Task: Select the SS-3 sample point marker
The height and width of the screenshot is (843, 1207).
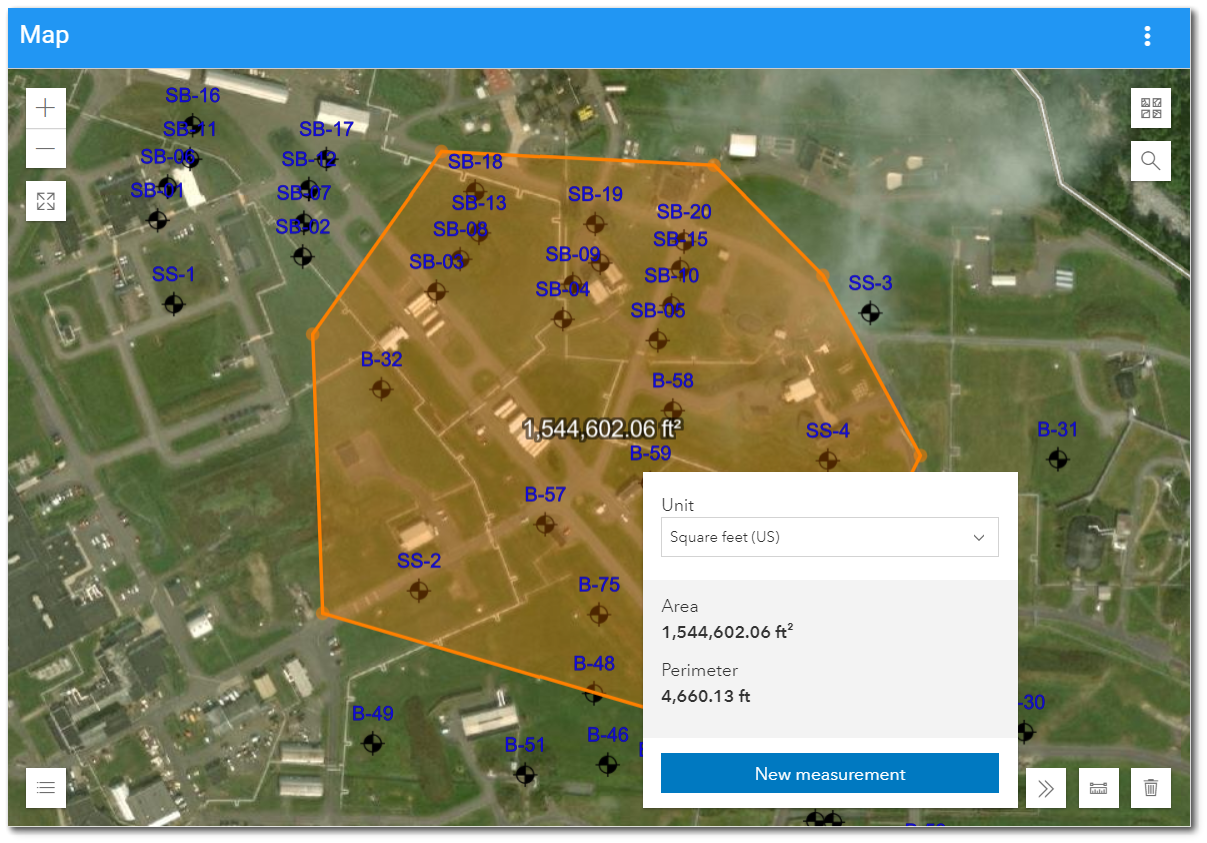Action: point(869,313)
